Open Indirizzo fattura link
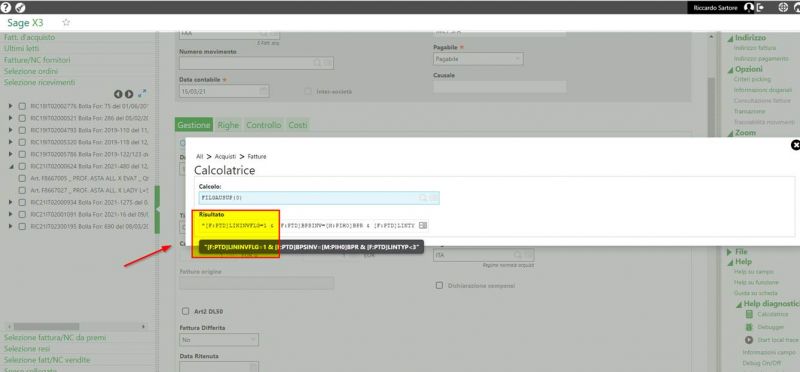Screen dimensions: 800x372 (x=755, y=48)
